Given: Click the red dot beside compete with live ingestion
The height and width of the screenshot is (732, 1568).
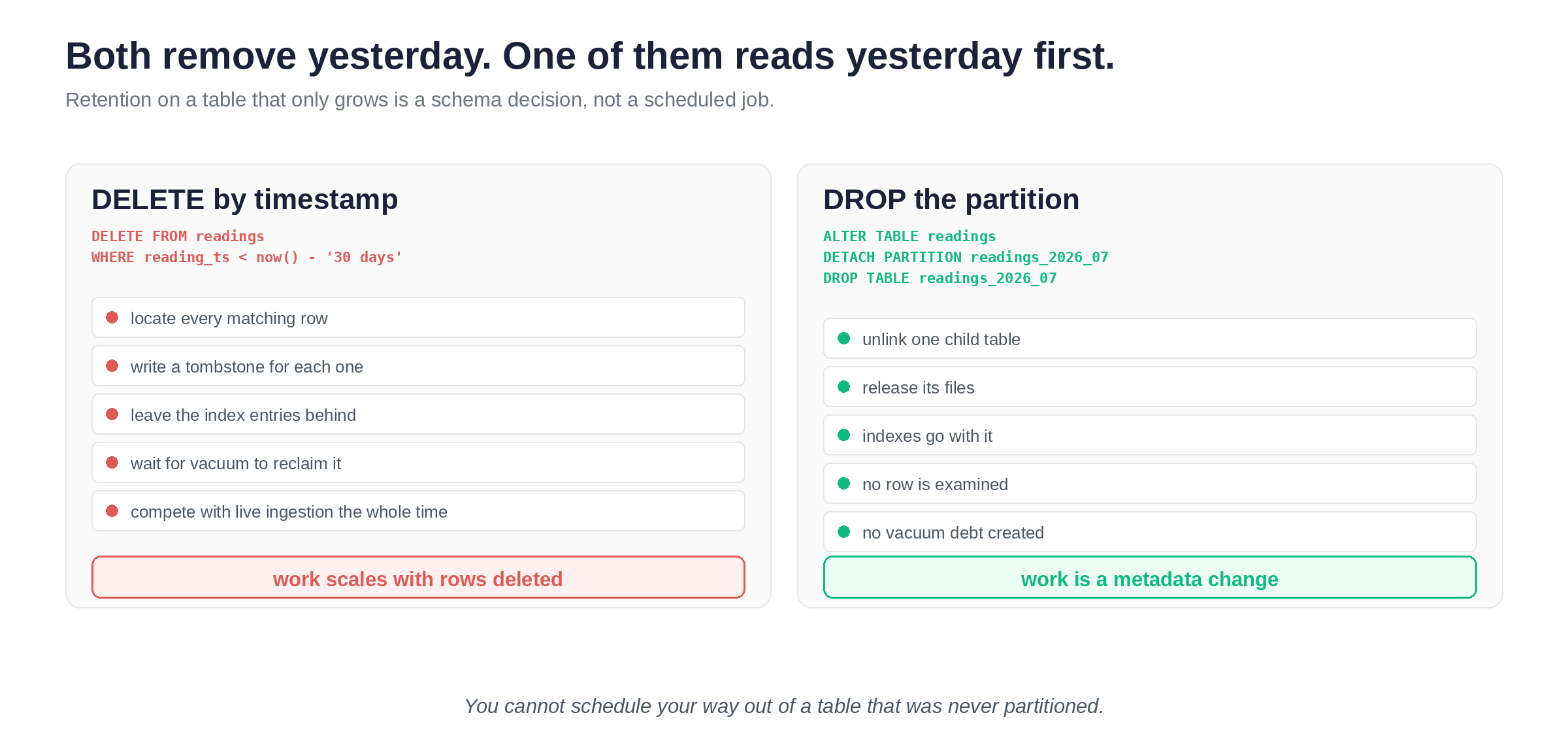Looking at the screenshot, I should pyautogui.click(x=112, y=511).
